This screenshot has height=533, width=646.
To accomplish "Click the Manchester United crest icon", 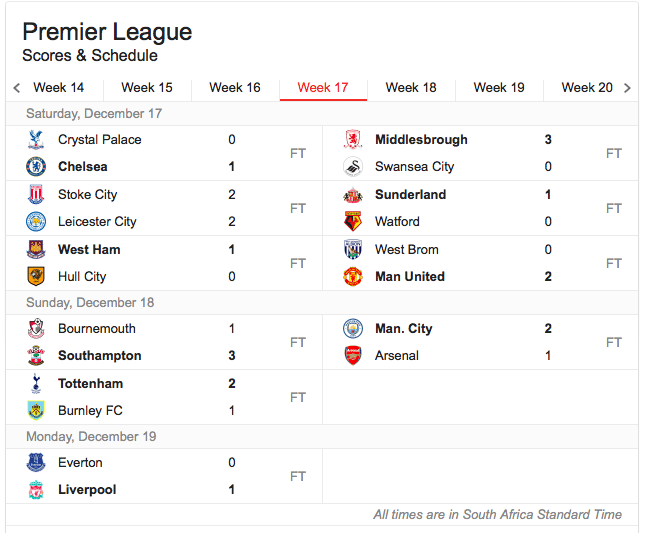I will coord(353,276).
